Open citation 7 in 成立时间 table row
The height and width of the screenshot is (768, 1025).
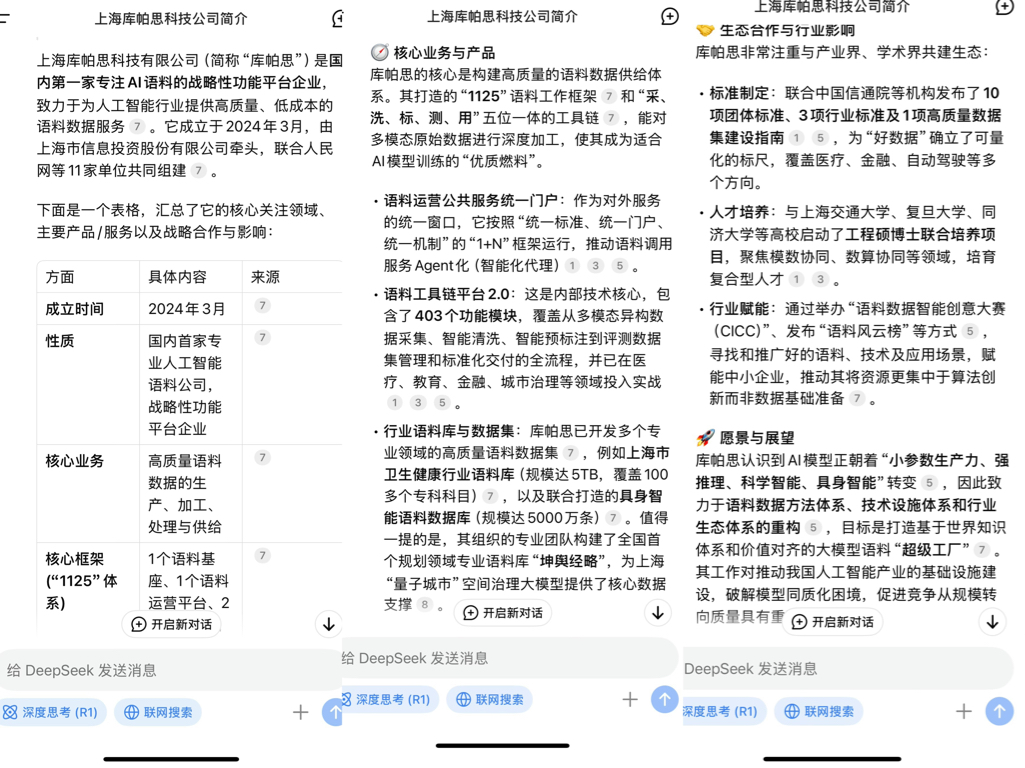[262, 305]
